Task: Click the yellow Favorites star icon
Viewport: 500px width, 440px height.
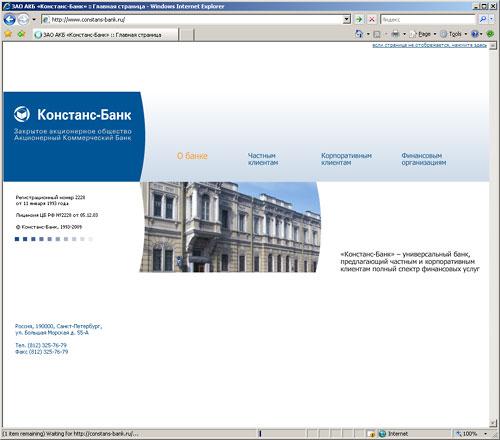Action: click(x=8, y=34)
